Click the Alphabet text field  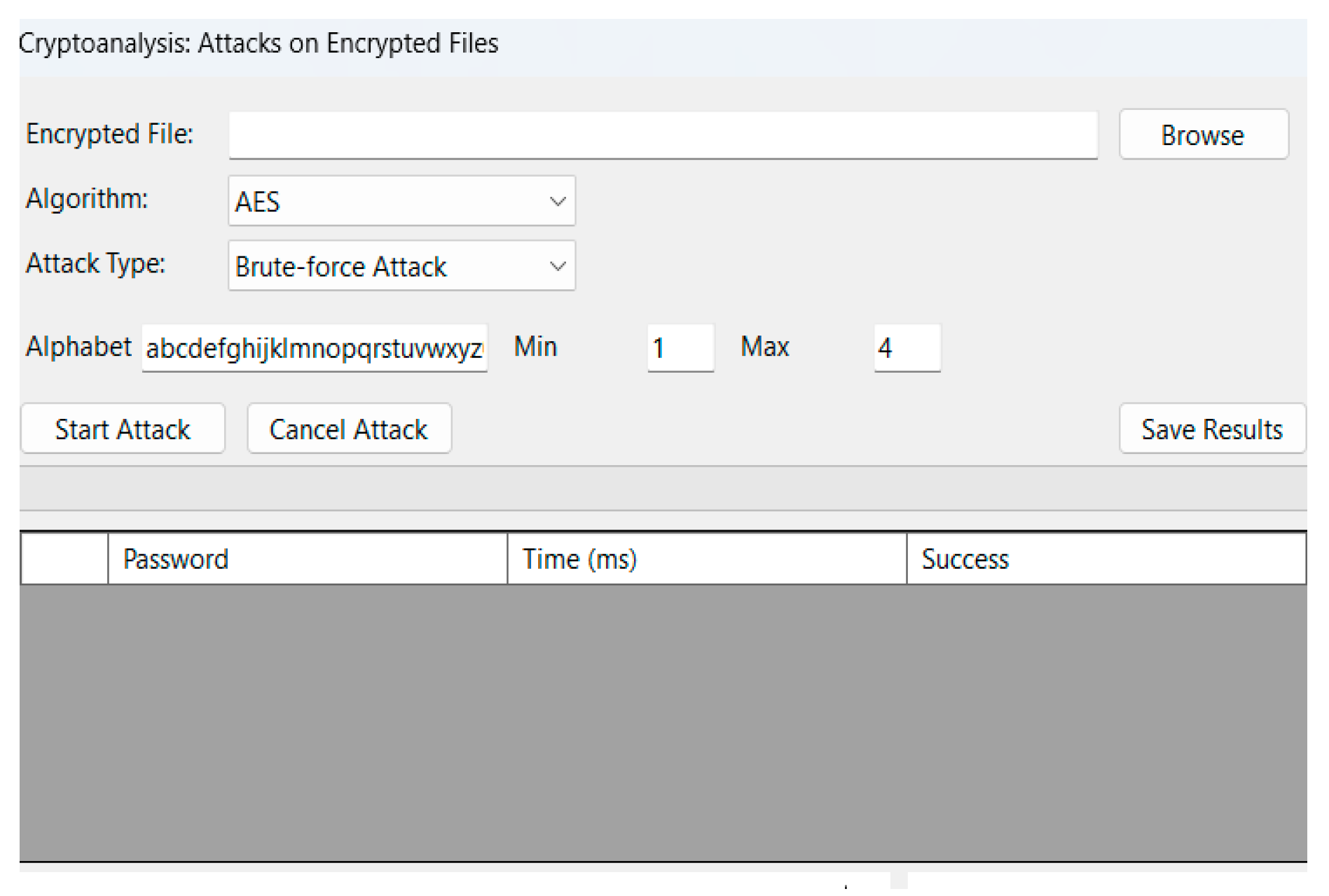314,347
